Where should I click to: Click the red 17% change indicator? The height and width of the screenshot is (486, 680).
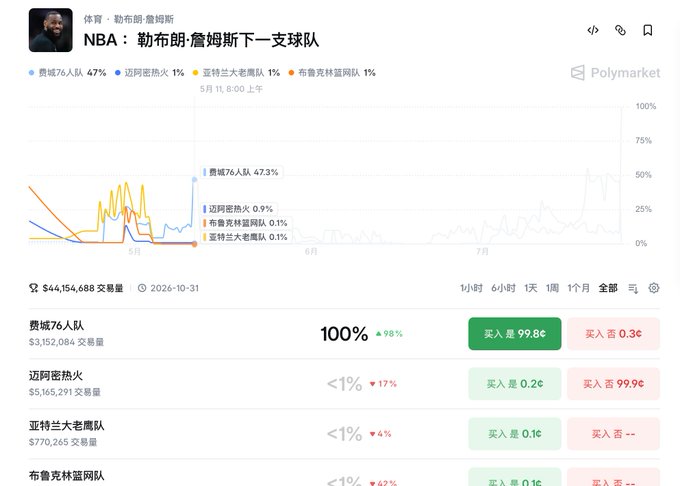click(383, 384)
